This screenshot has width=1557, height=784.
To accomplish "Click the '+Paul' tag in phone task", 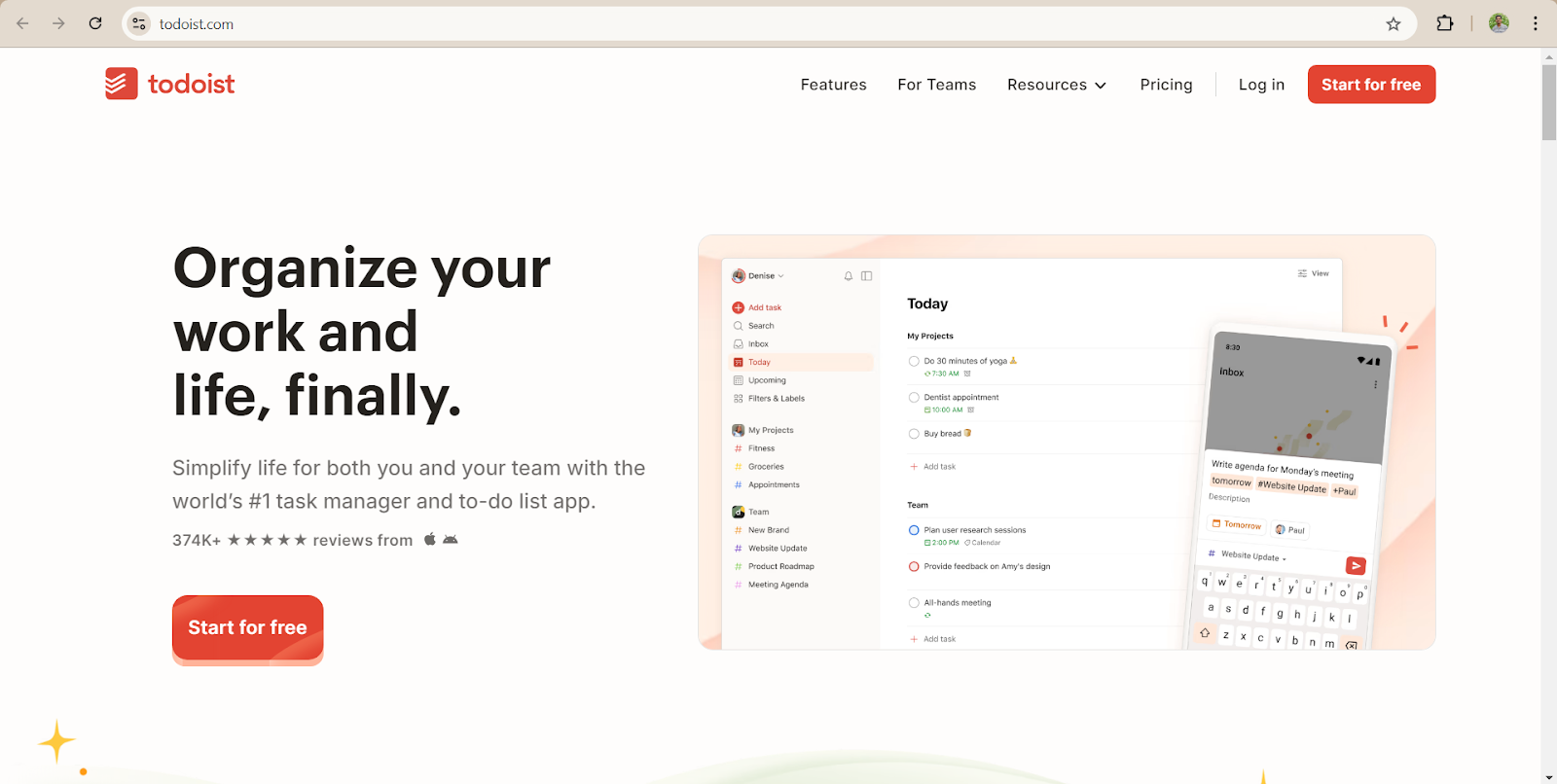I will pyautogui.click(x=1344, y=491).
